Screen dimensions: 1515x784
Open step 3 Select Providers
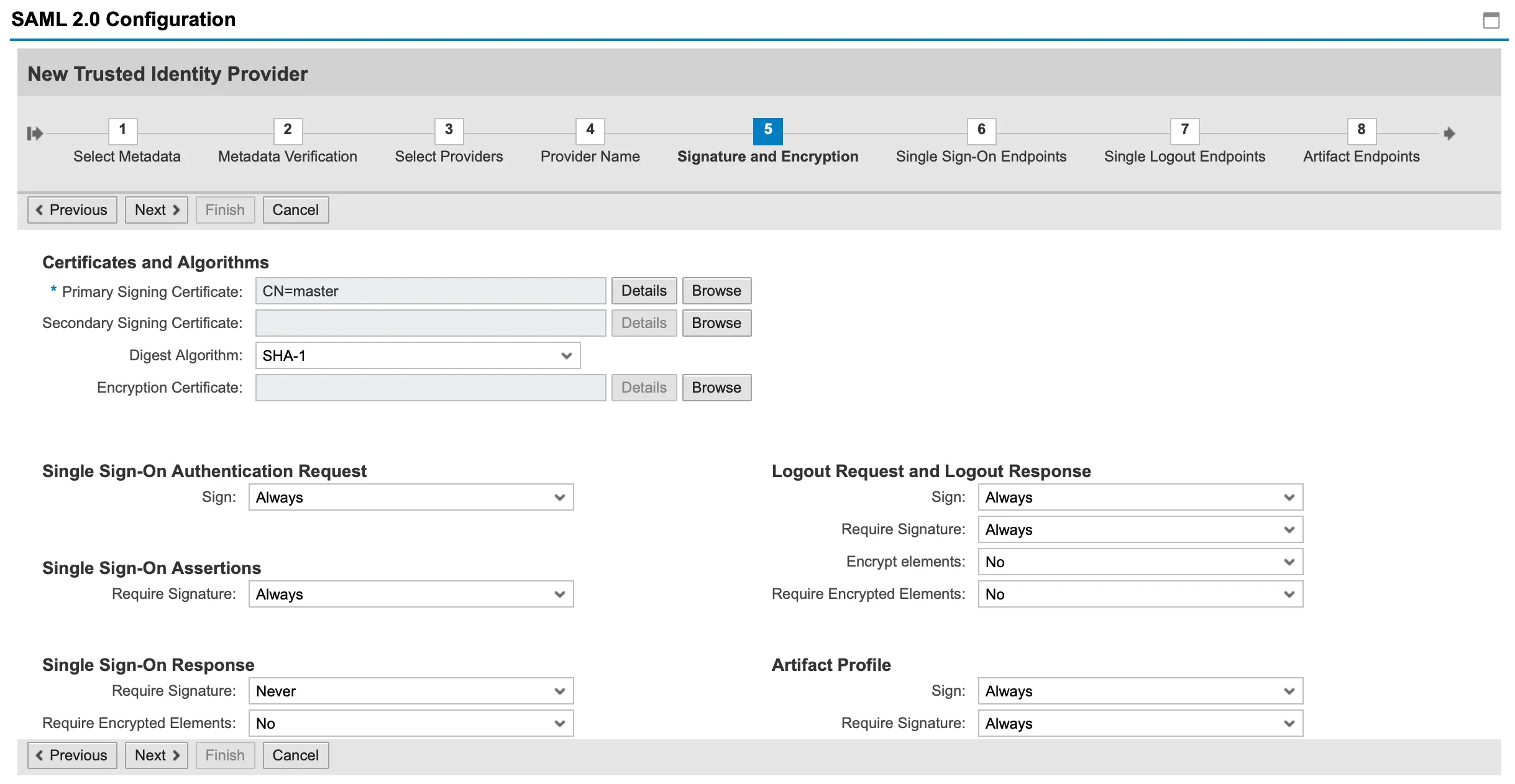point(449,130)
